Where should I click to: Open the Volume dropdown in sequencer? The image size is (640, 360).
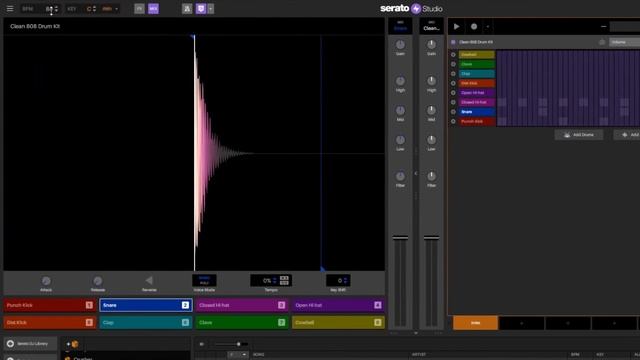(624, 42)
